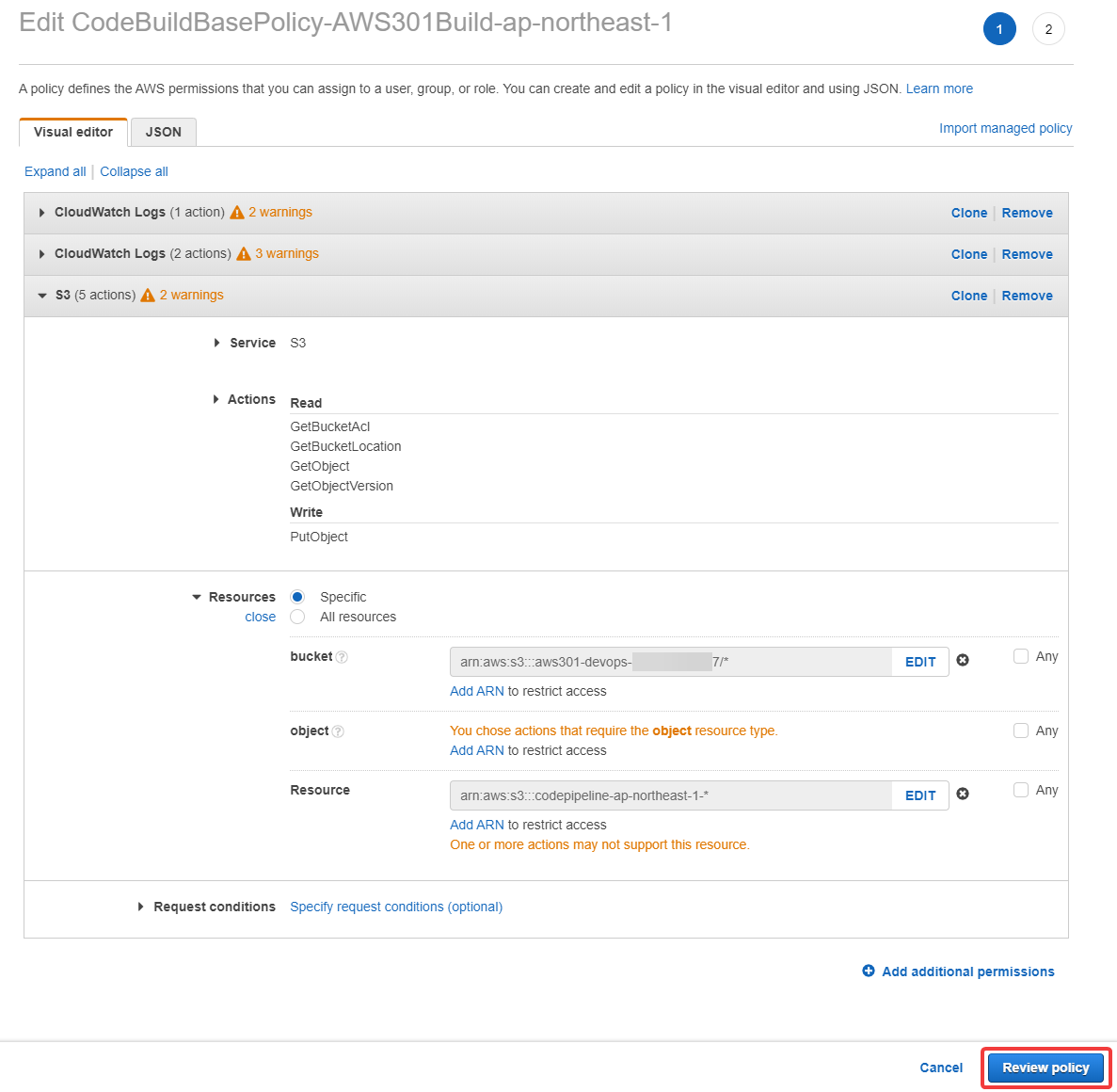This screenshot has height=1092, width=1117.
Task: Click 2 warnings on CloudWatch Logs (1 action)
Action: tap(280, 213)
